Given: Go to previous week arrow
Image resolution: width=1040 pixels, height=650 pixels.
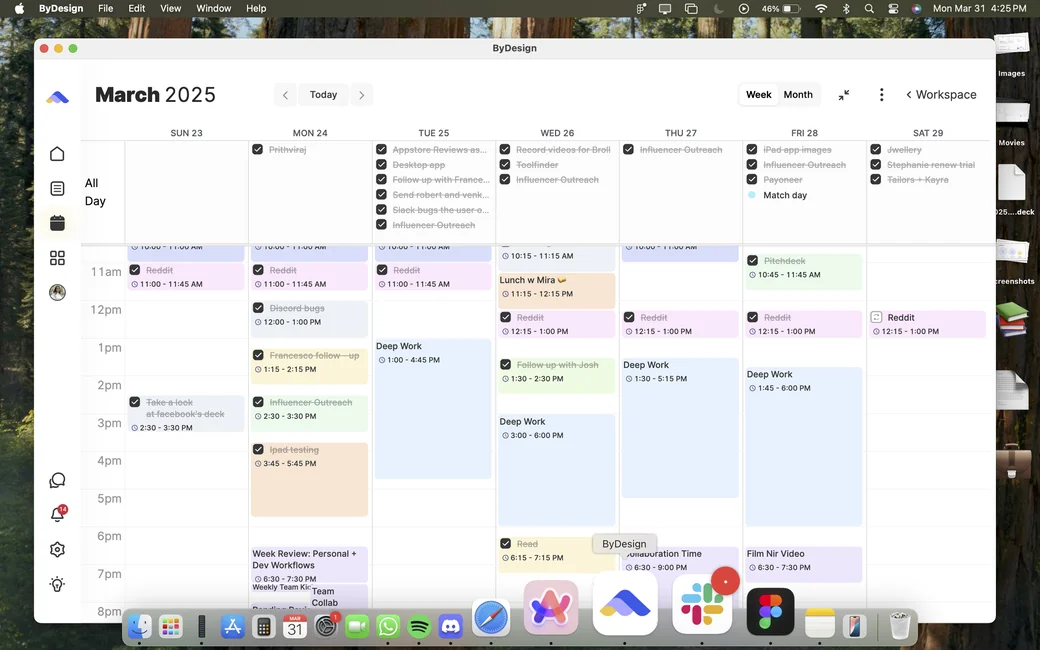Looking at the screenshot, I should click(285, 95).
